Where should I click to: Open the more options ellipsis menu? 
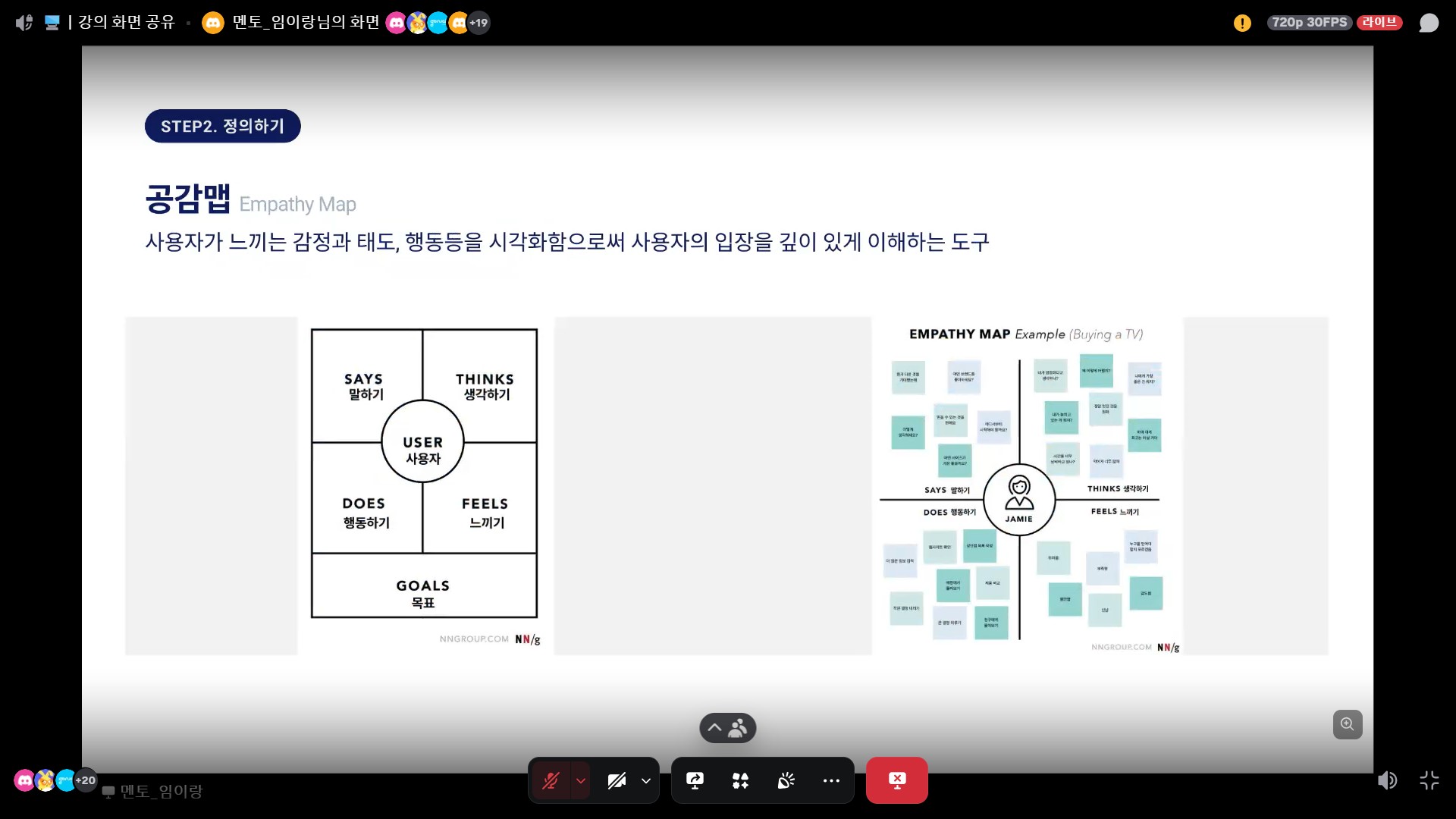pyautogui.click(x=831, y=780)
